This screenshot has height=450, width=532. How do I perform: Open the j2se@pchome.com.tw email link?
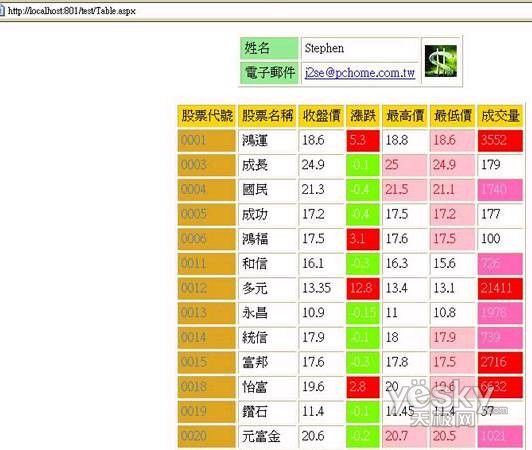[x=360, y=73]
